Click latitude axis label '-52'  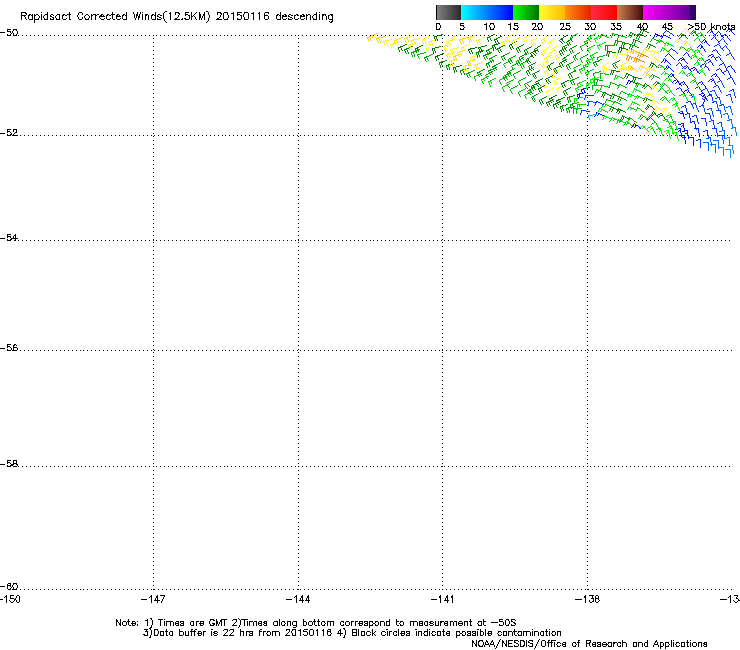[9, 133]
